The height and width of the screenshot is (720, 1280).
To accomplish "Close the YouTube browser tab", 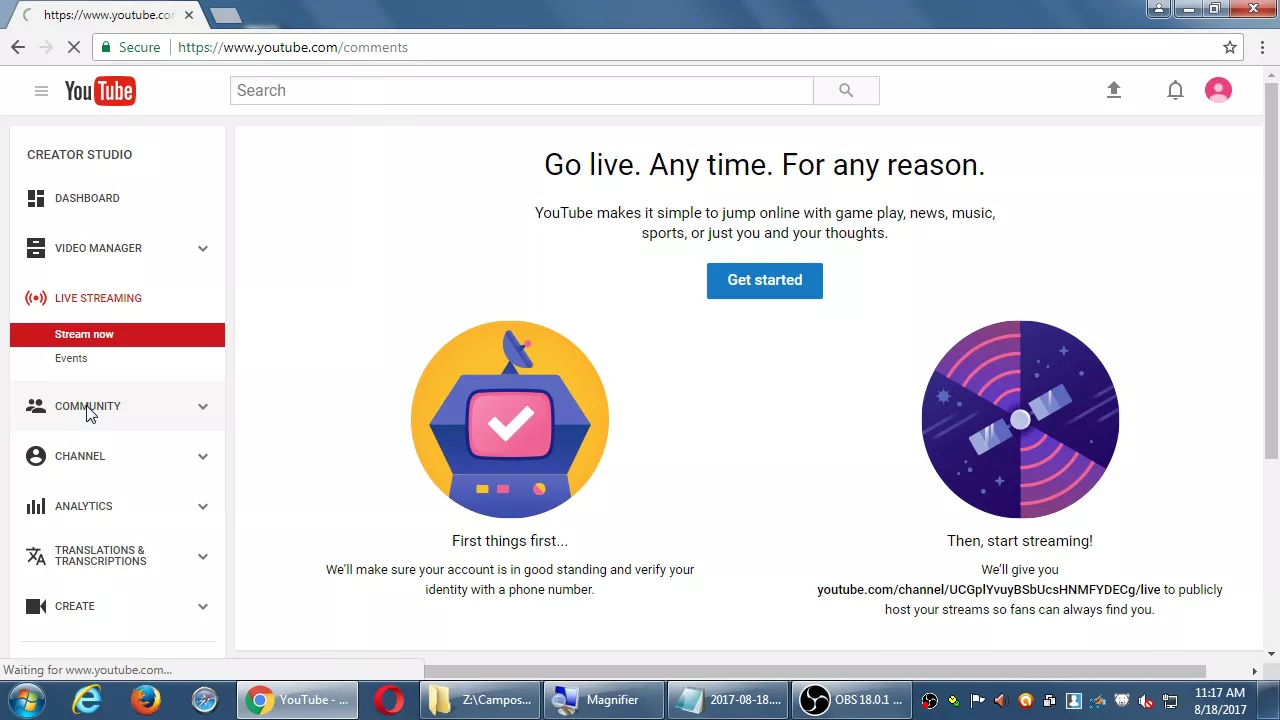I will pyautogui.click(x=188, y=15).
